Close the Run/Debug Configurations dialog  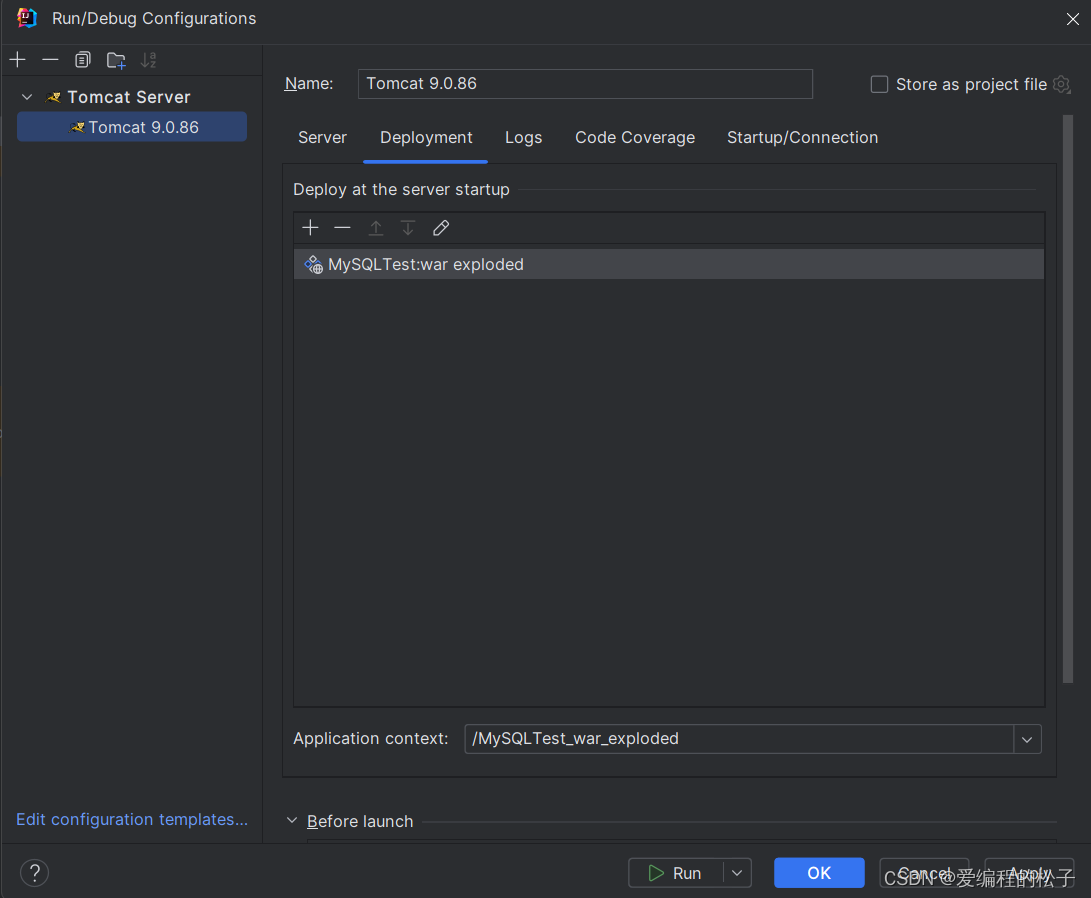coord(1072,19)
